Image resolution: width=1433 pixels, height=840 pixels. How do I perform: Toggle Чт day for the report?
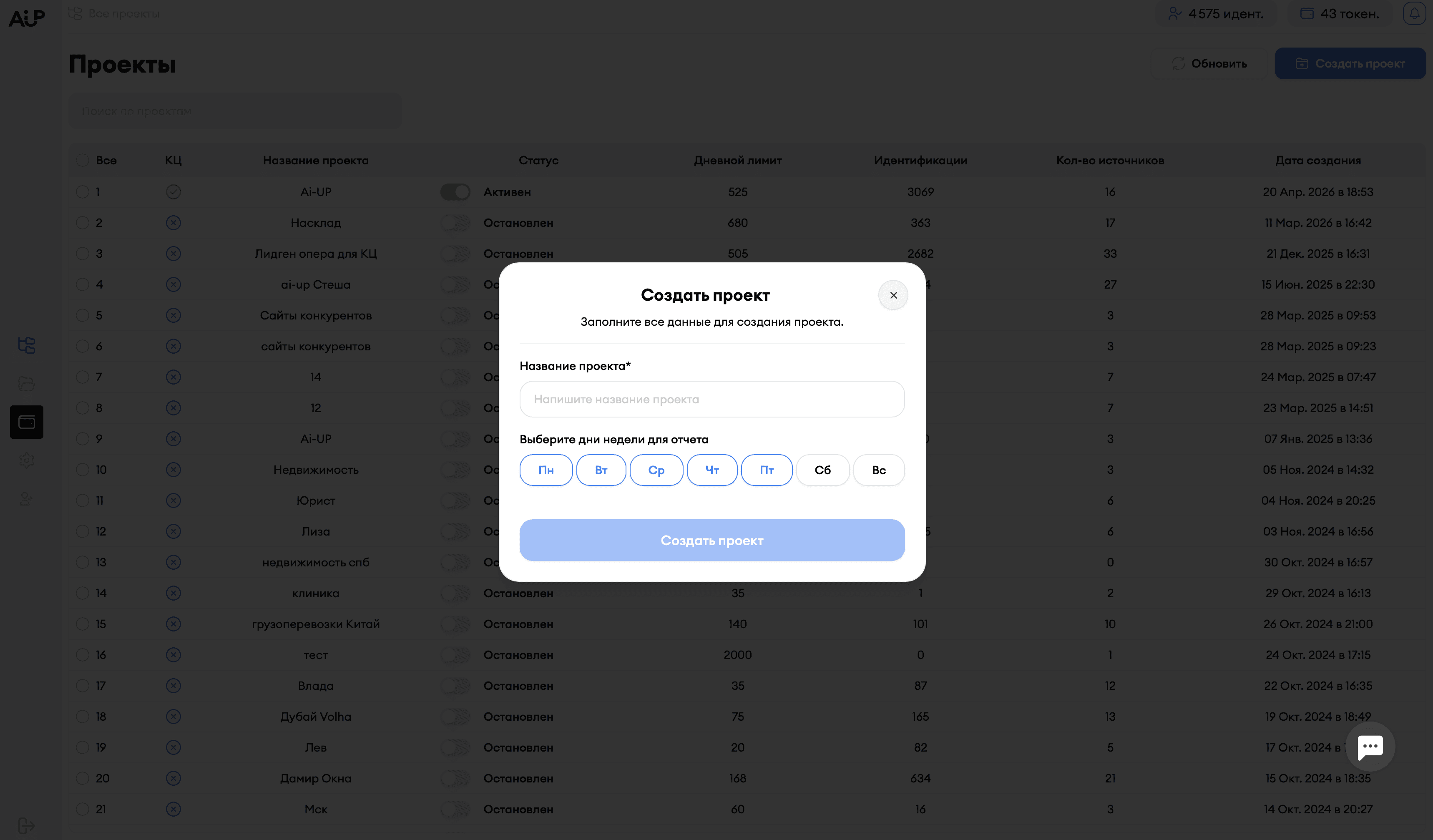click(x=712, y=470)
